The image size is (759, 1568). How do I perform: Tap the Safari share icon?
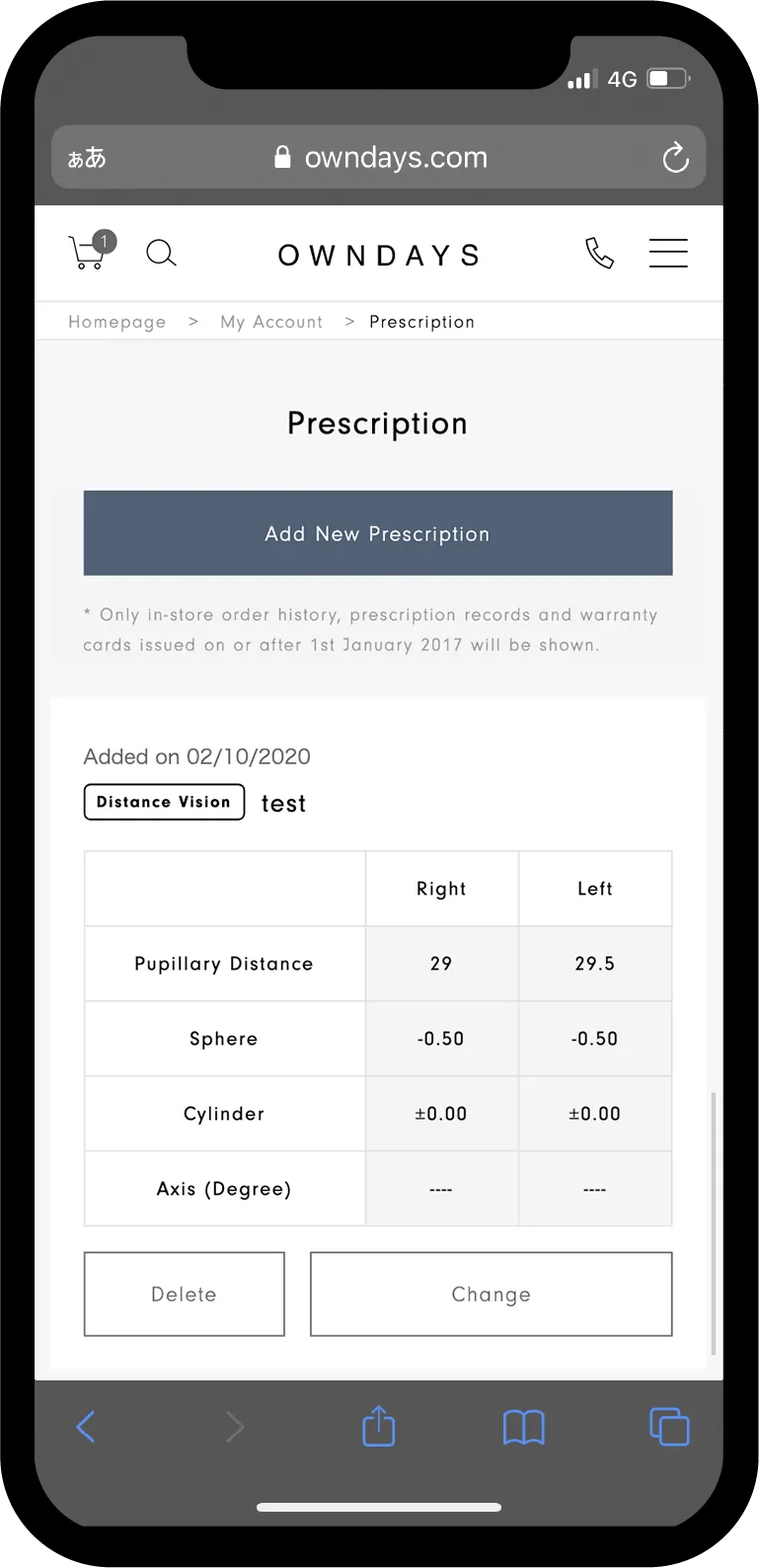[379, 1427]
